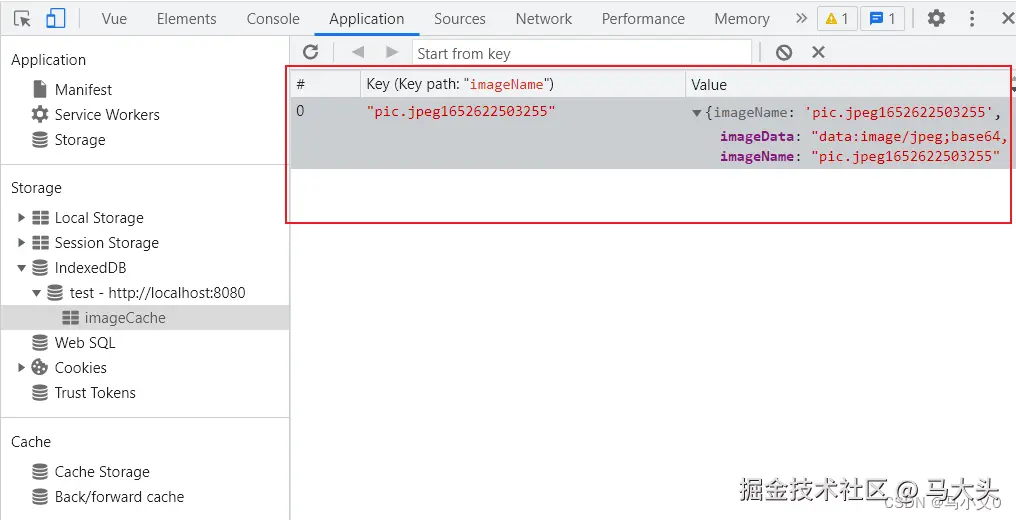Switch to the Console tab
Screen dimensions: 1016x520
pos(273,19)
